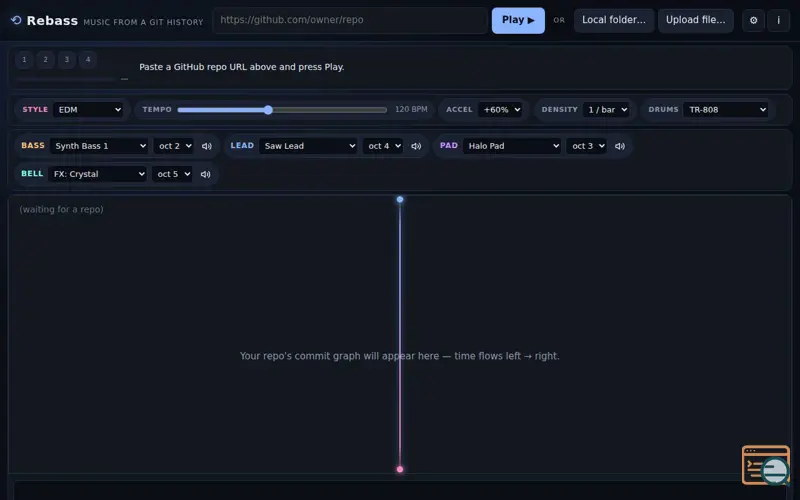
Task: Adjust the TEMPO slider
Action: 282,110
